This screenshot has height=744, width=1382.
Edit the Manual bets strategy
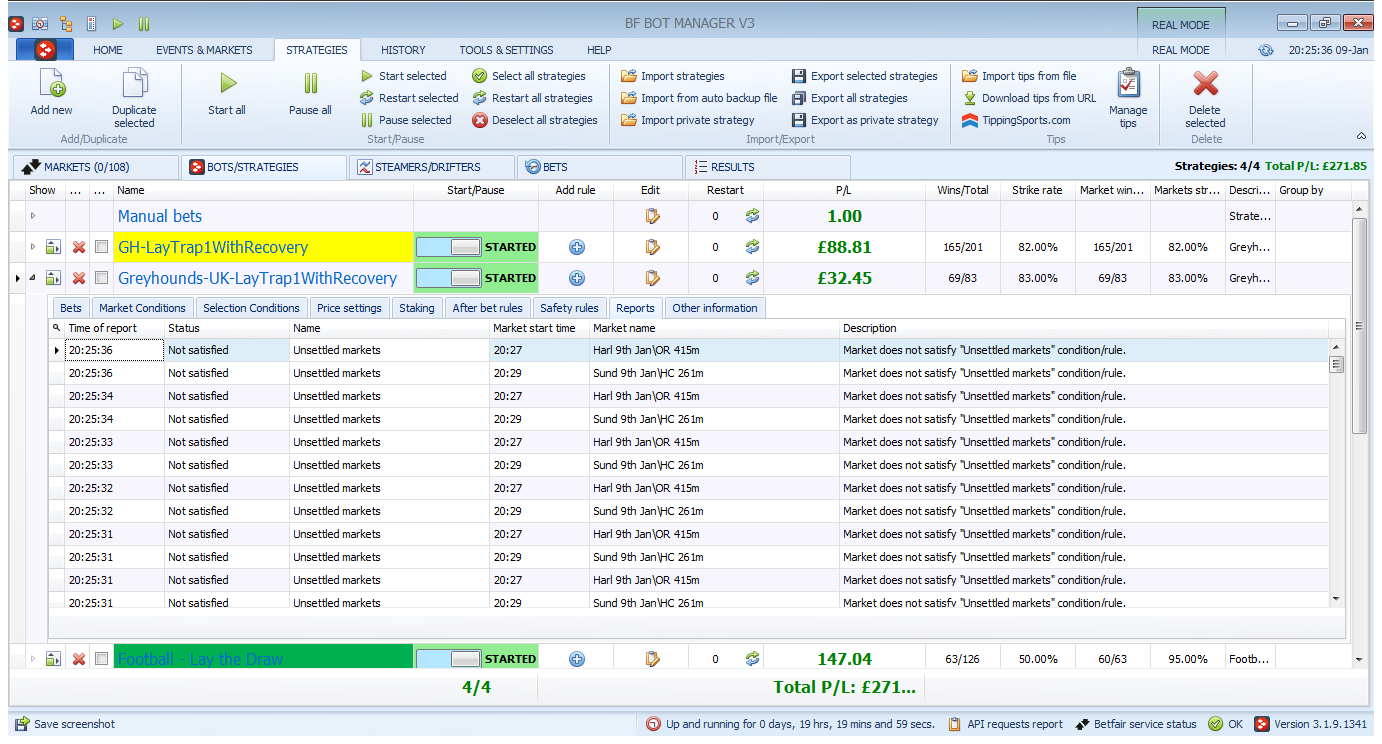(652, 216)
